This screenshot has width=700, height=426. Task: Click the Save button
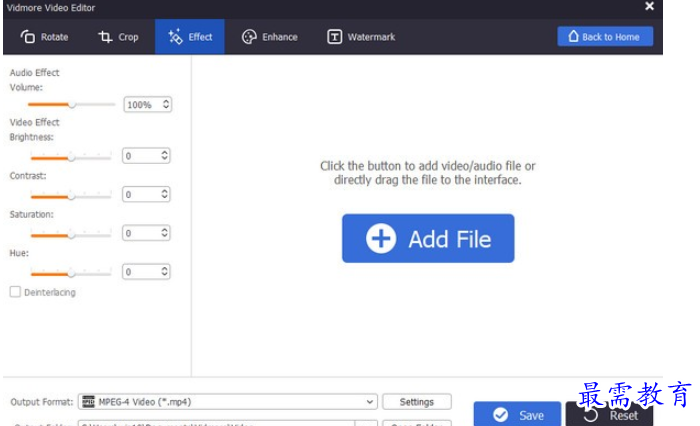coord(517,415)
